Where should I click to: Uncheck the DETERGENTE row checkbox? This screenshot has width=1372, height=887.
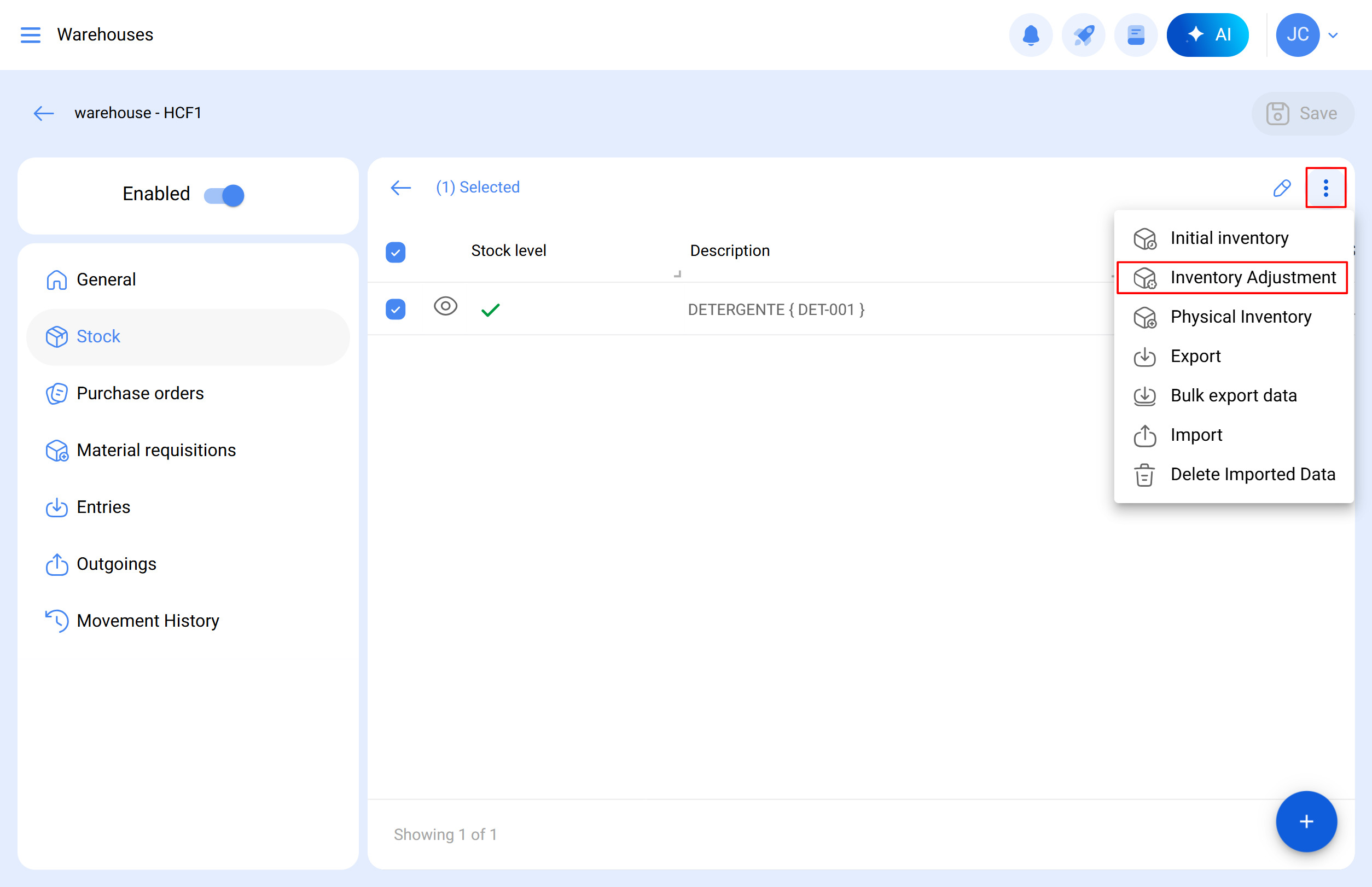click(x=396, y=310)
